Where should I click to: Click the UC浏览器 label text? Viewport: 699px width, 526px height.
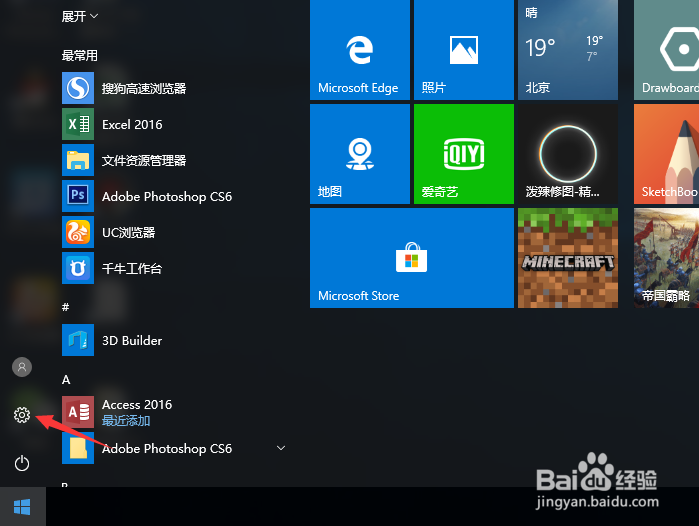pyautogui.click(x=128, y=232)
